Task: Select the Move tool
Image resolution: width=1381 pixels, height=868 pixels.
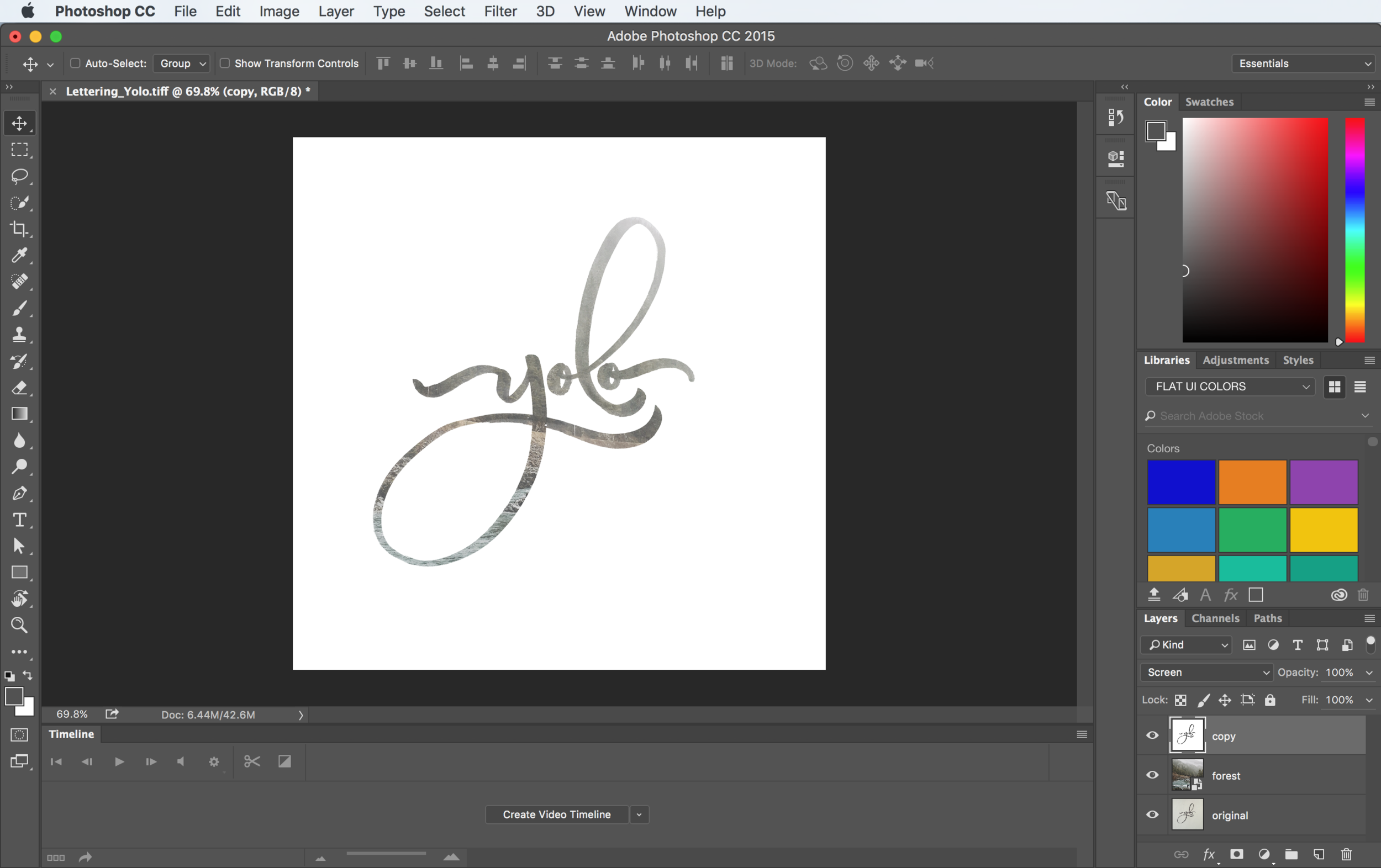Action: point(19,123)
